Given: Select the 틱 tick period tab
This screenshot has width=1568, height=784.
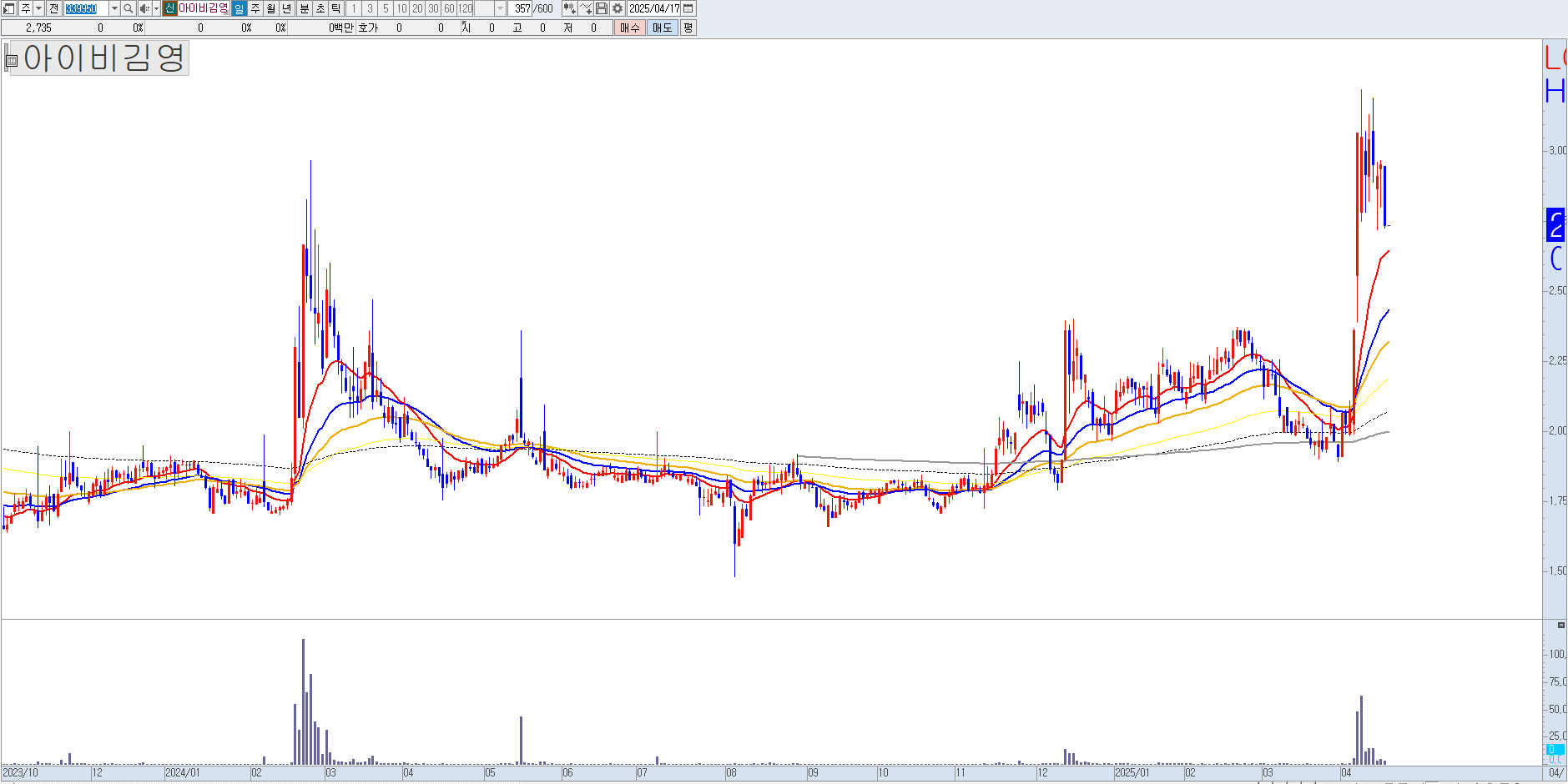Looking at the screenshot, I should point(336,8).
